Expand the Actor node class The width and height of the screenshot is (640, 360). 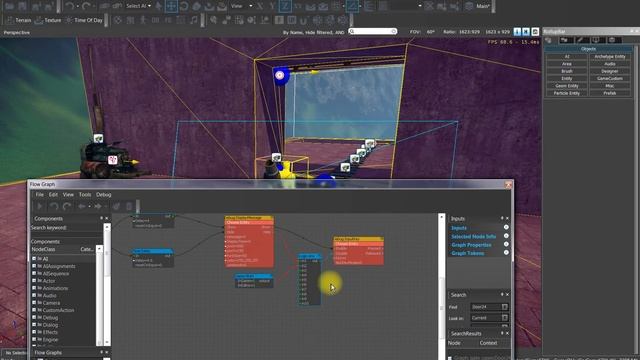click(34, 281)
